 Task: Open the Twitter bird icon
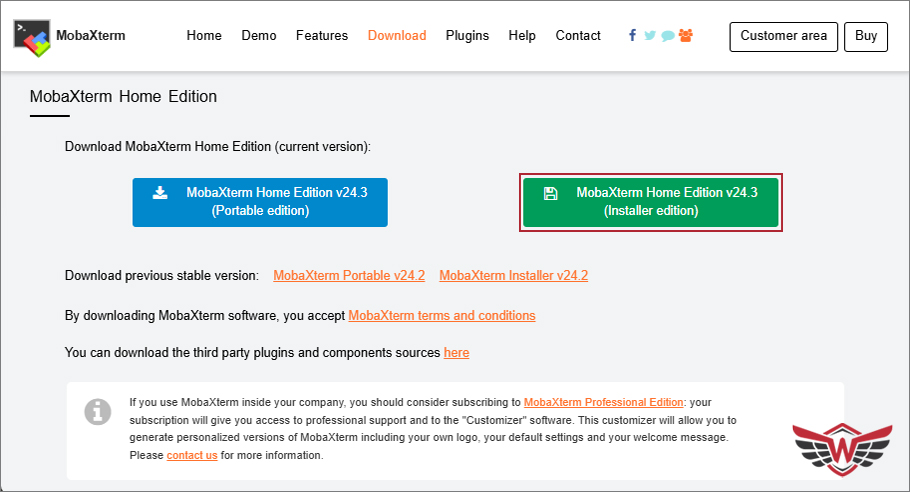pyautogui.click(x=649, y=36)
